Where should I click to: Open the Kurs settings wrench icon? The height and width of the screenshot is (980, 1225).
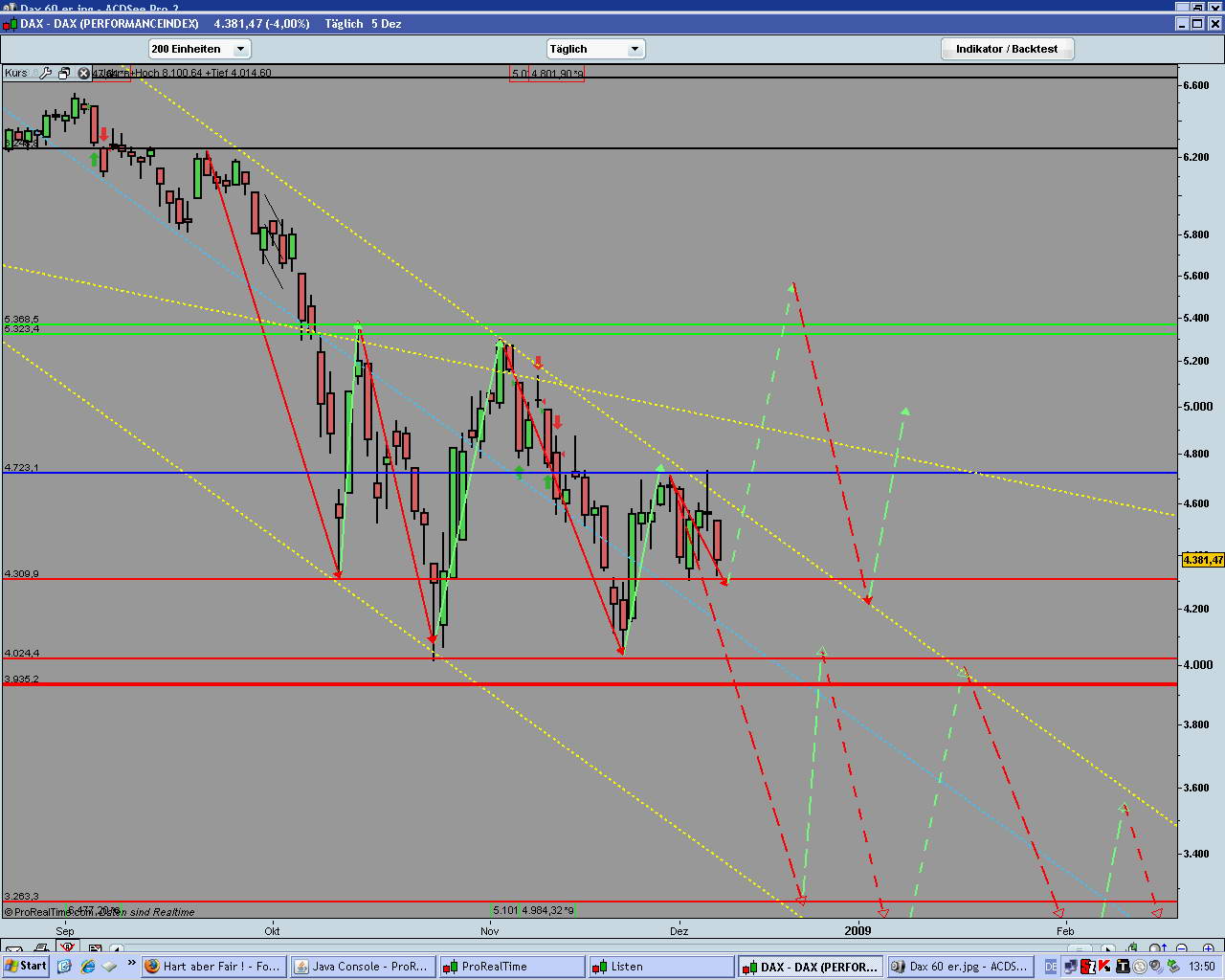(x=46, y=73)
